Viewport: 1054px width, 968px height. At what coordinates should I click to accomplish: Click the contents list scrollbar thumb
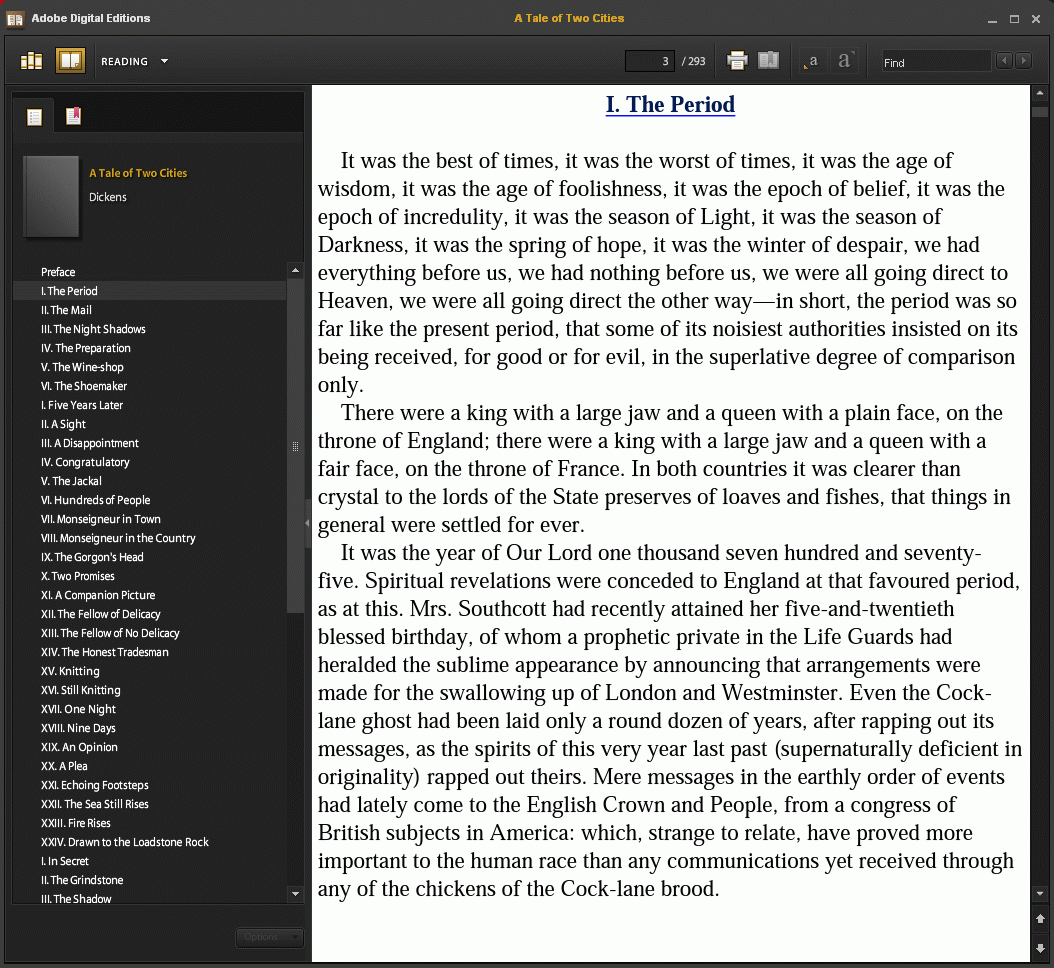tap(295, 446)
